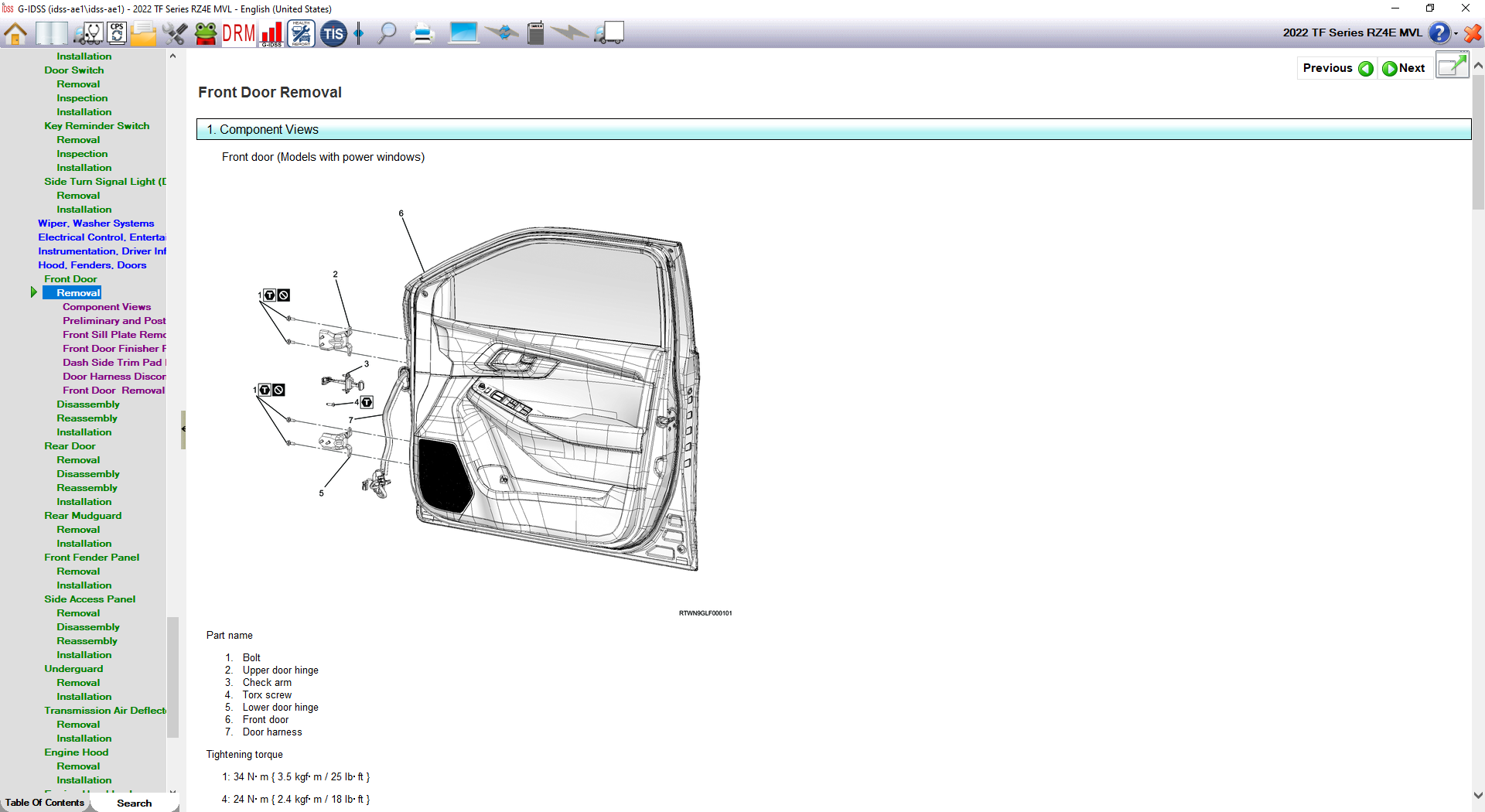Open the G-IDSS bar chart icon

click(271, 33)
